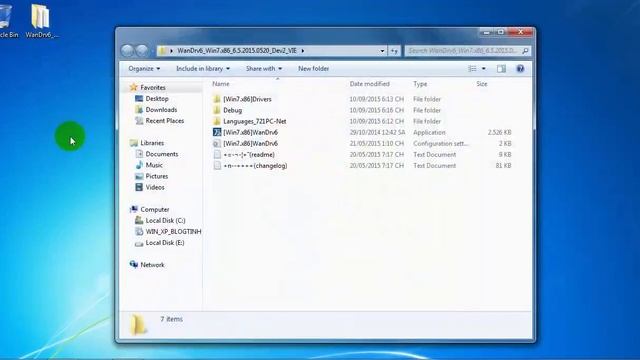The image size is (640, 360).
Task: Click the Computer icon in navigation pane
Action: (133, 209)
